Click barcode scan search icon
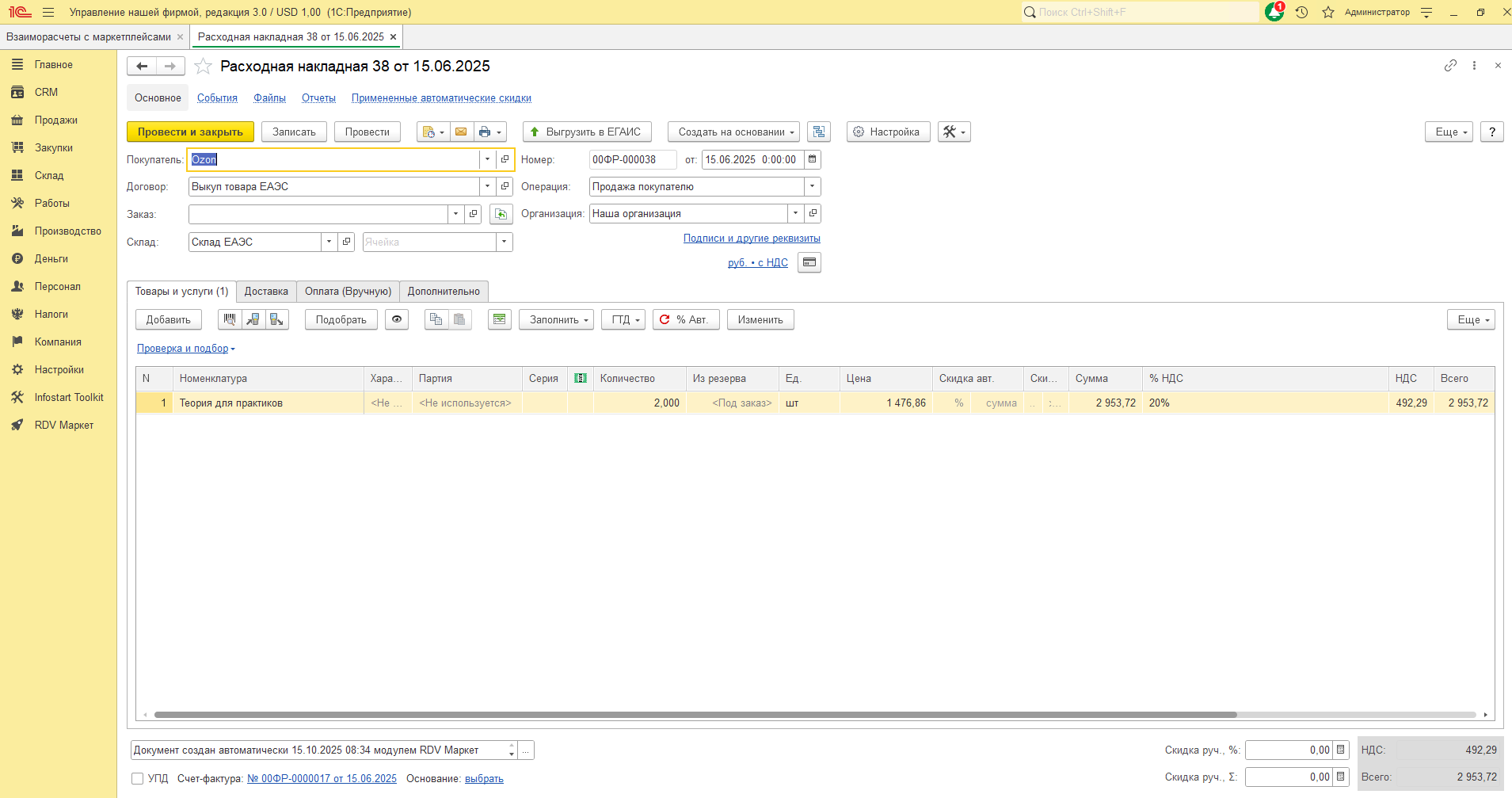Screen dimensions: 1512x798 pos(230,319)
